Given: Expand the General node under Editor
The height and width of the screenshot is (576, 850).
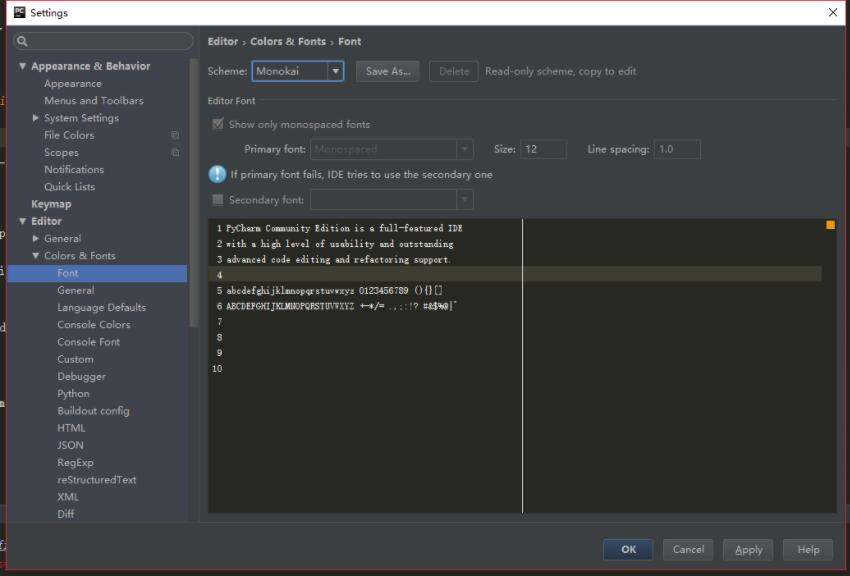Looking at the screenshot, I should (36, 238).
